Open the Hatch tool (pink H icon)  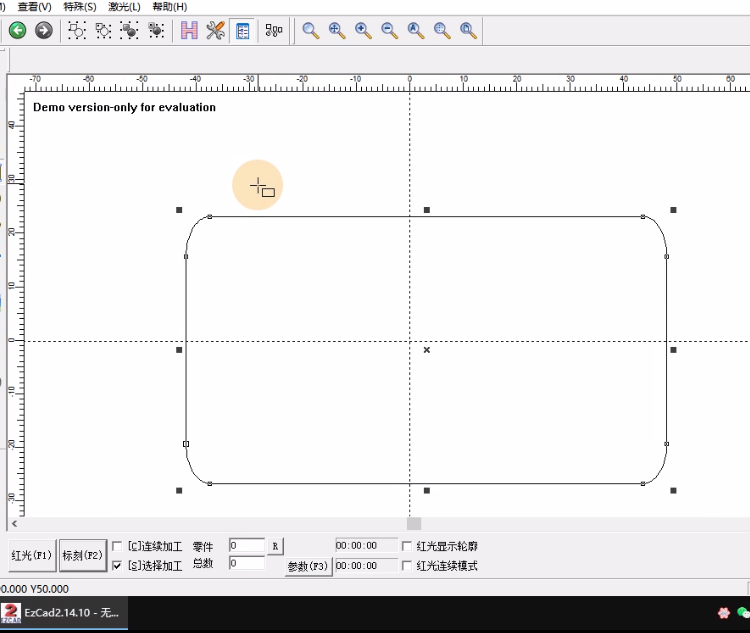click(189, 31)
